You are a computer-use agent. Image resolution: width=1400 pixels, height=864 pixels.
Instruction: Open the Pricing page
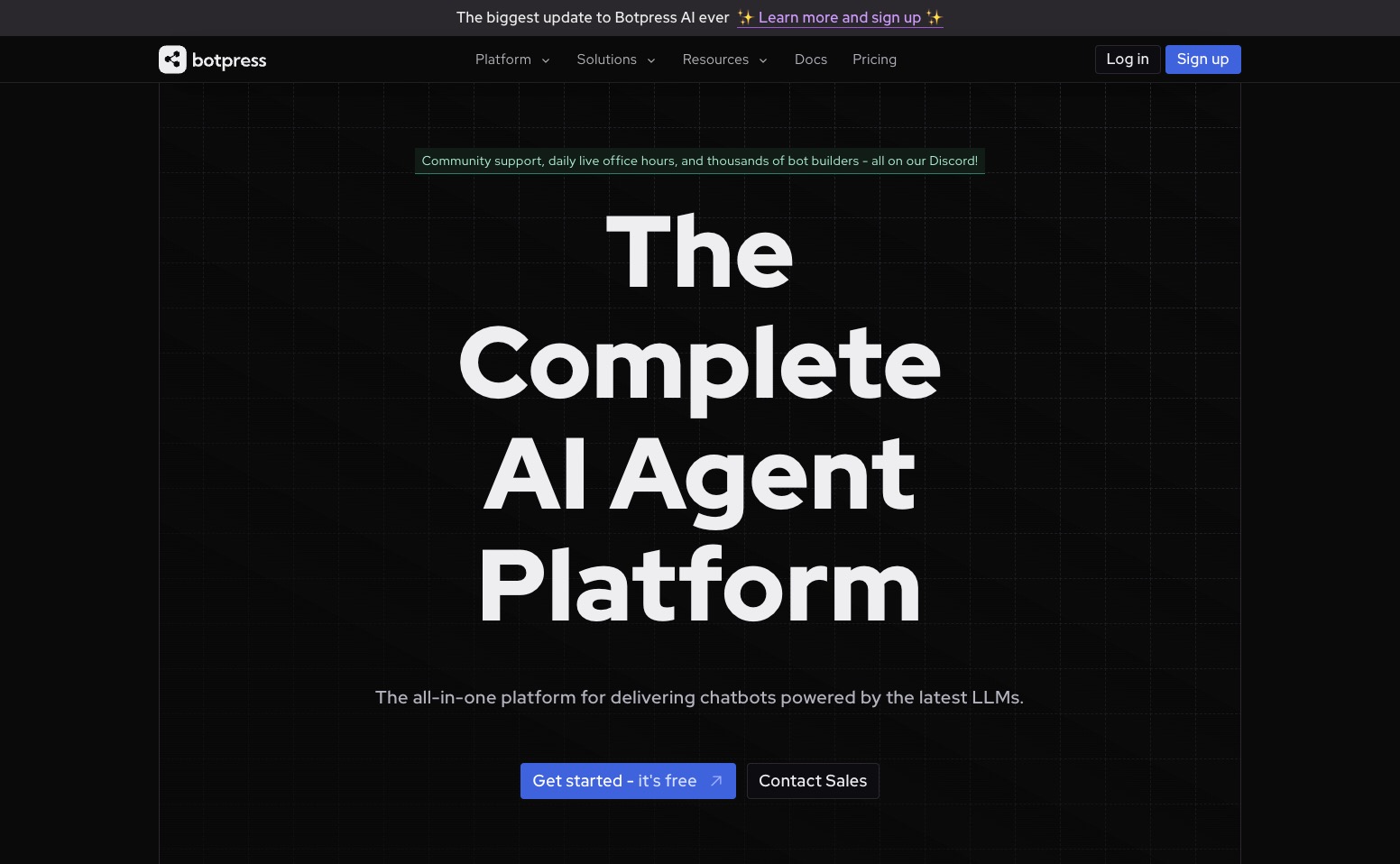[874, 60]
